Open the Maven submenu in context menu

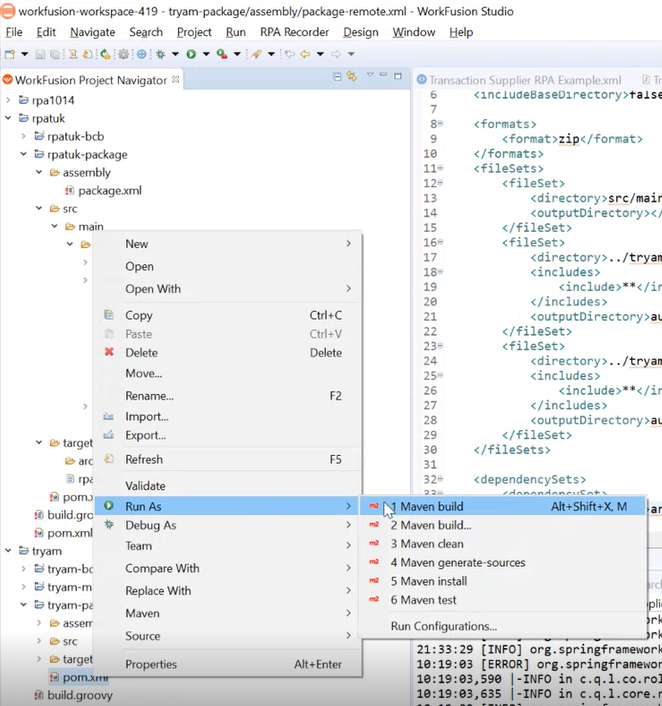(x=227, y=613)
